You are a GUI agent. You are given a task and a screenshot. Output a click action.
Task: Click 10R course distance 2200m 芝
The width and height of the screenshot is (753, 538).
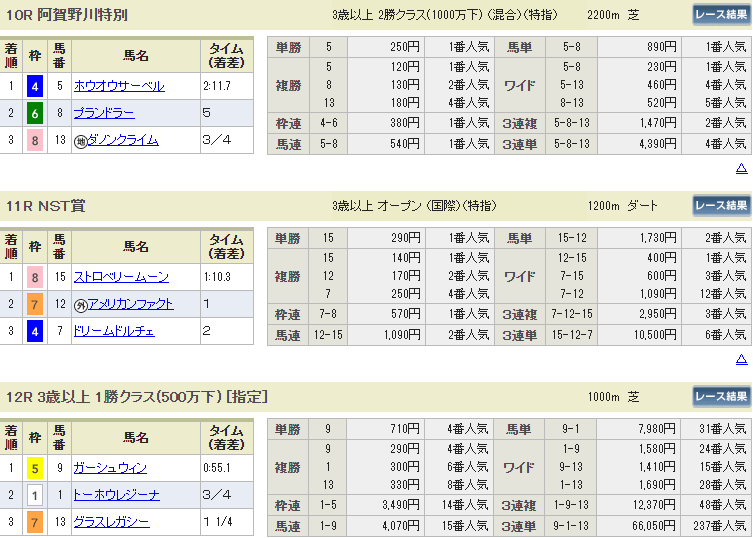pos(613,15)
